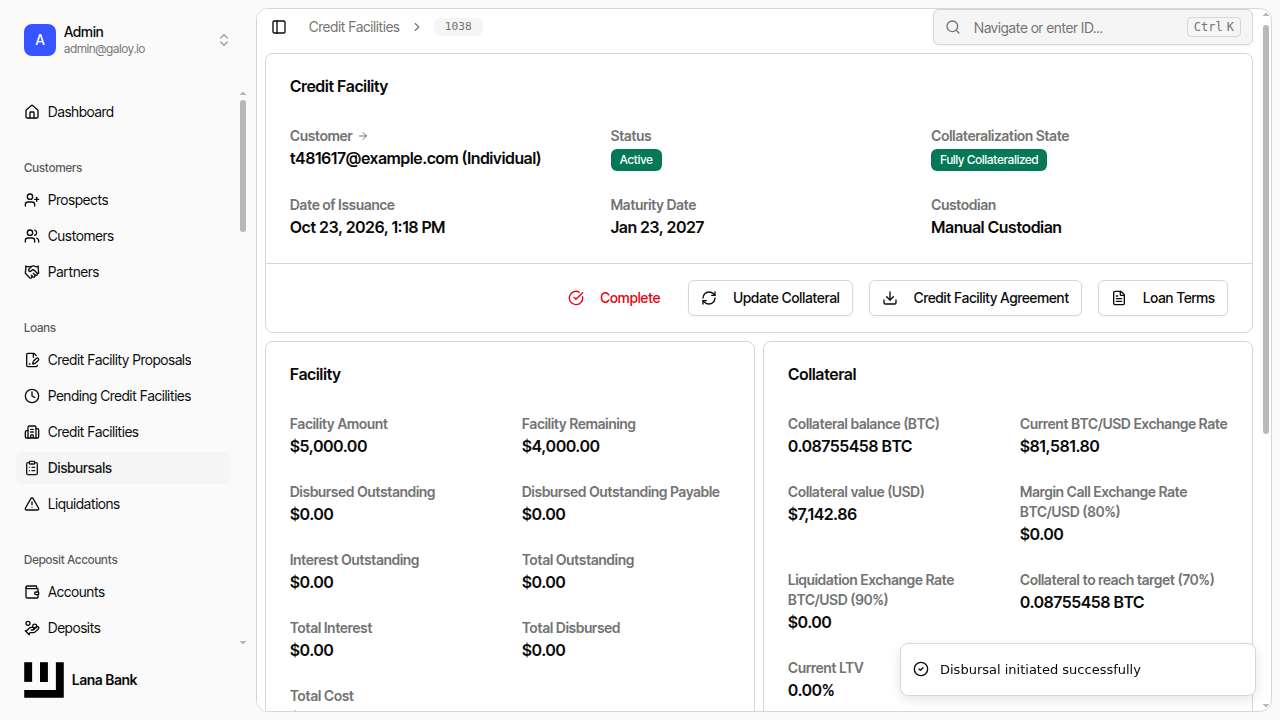Click the Facility Amount value $5,000.00
Image resolution: width=1280 pixels, height=720 pixels.
click(x=328, y=446)
